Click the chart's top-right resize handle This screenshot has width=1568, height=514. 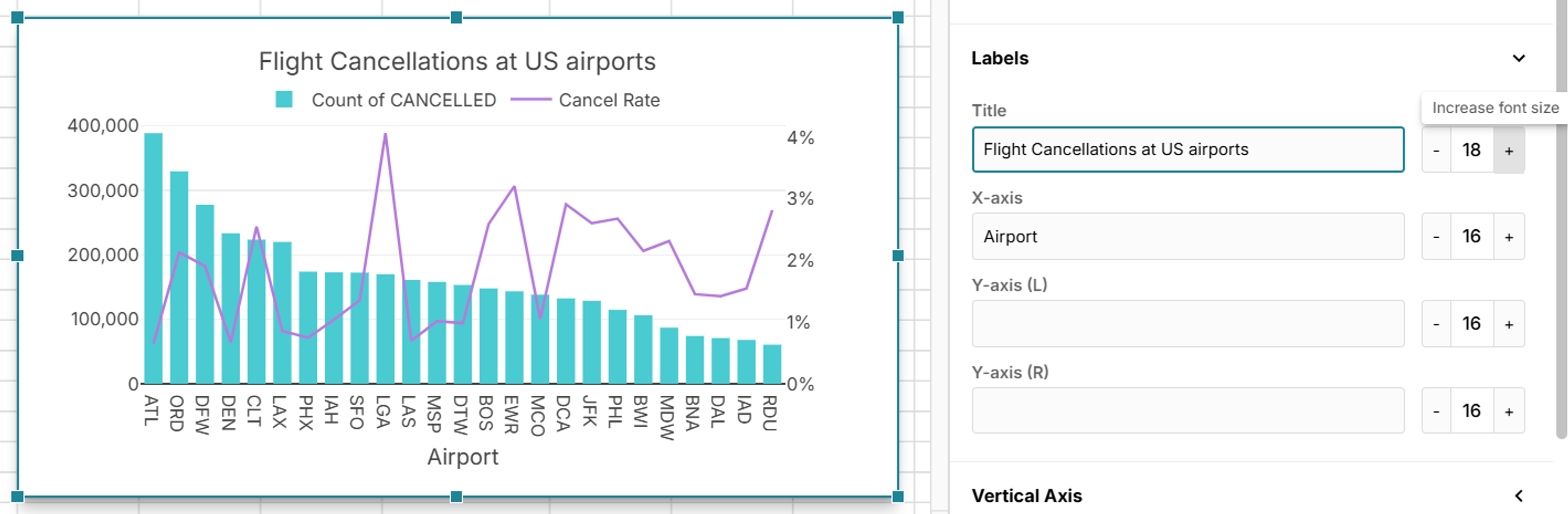[898, 18]
